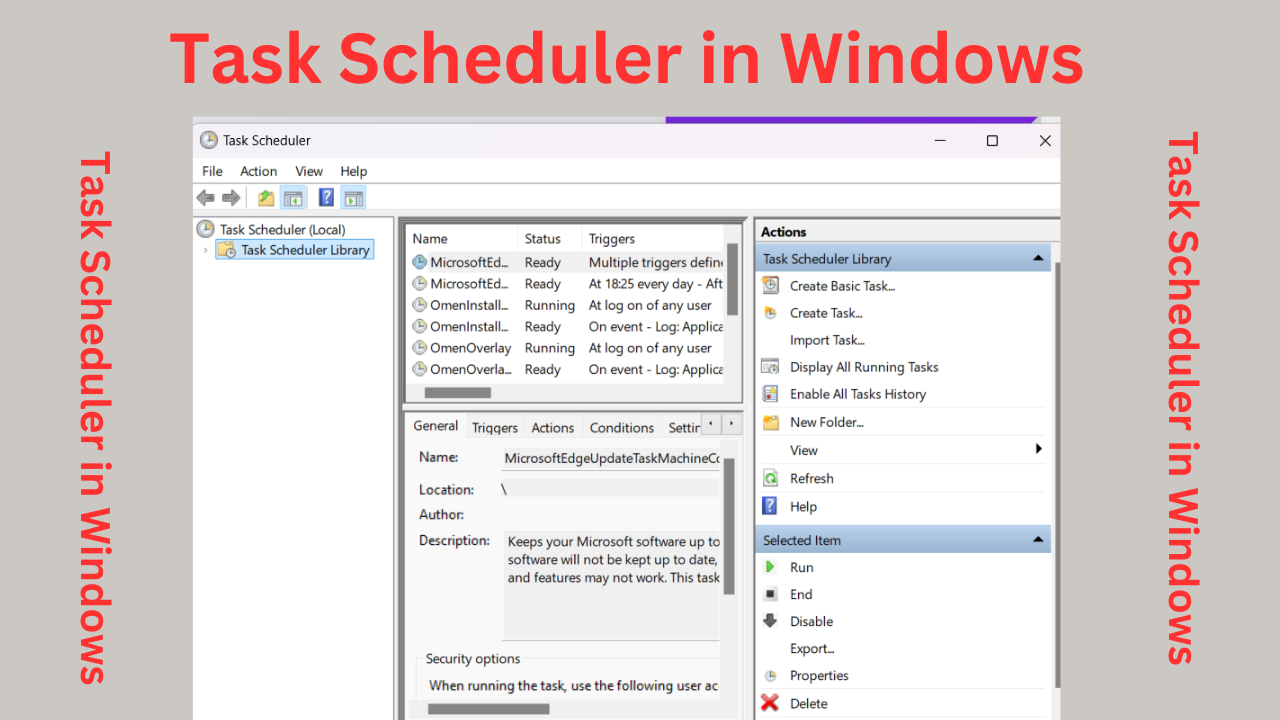1280x720 pixels.
Task: Click the task list horizontal scrollbar
Action: (x=458, y=393)
